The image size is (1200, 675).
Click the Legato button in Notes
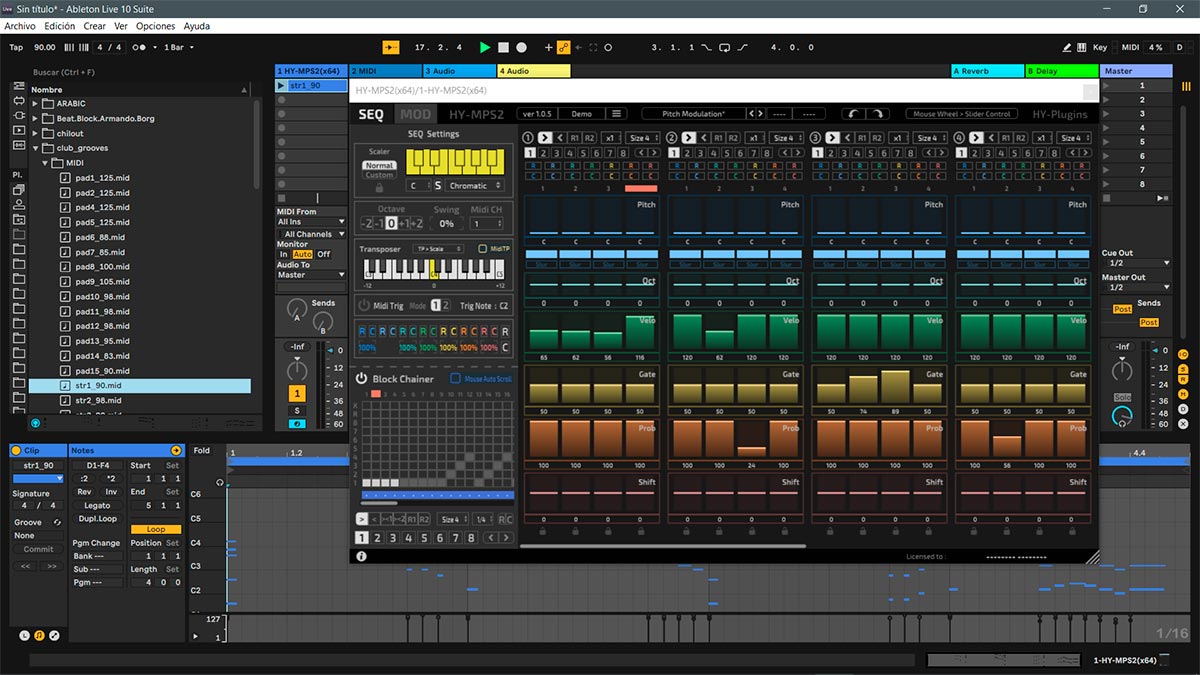98,506
